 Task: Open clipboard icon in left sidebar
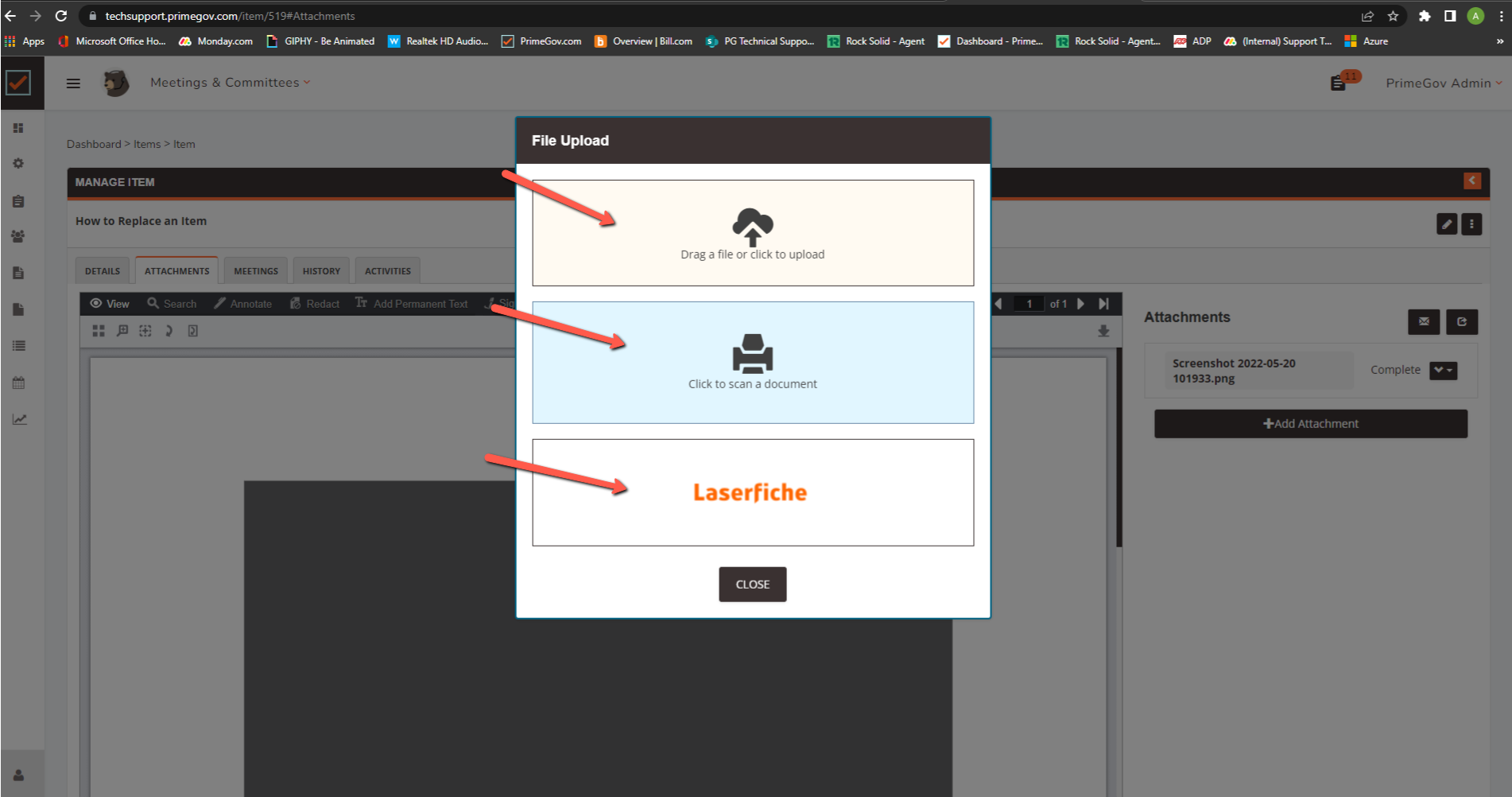pyautogui.click(x=18, y=201)
